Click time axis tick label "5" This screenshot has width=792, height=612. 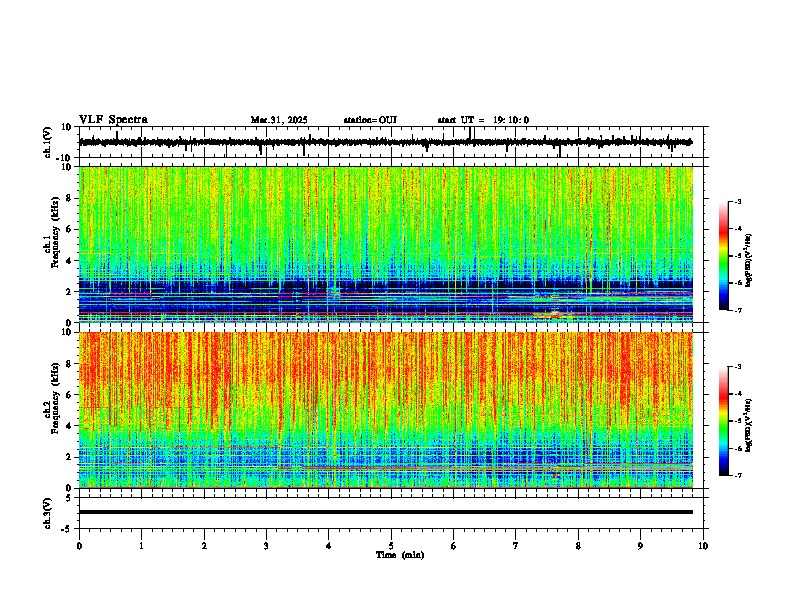tap(391, 546)
